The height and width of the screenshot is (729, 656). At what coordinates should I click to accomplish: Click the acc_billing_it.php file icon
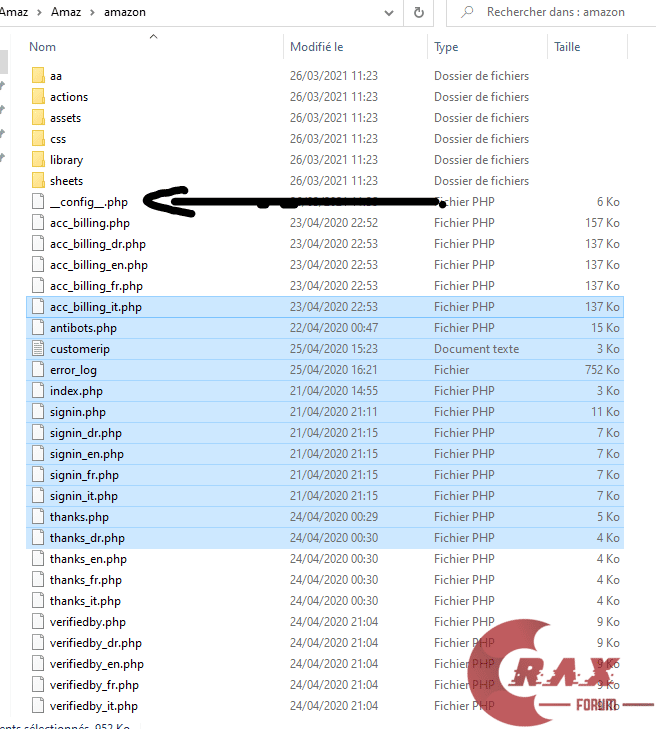click(38, 306)
